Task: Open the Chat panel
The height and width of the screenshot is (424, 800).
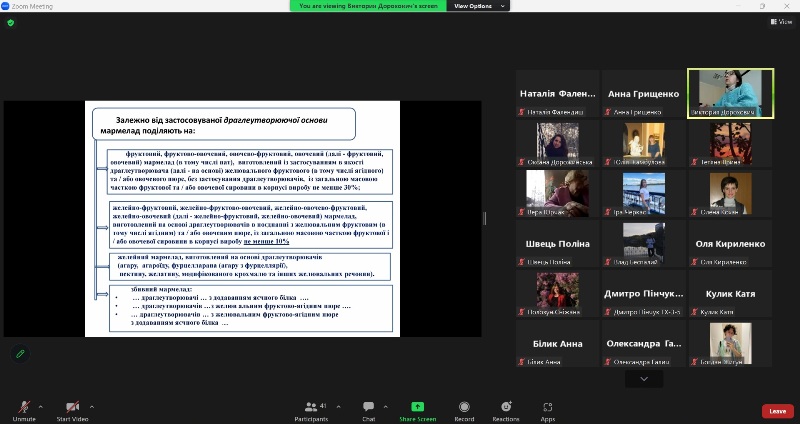Action: click(x=368, y=408)
